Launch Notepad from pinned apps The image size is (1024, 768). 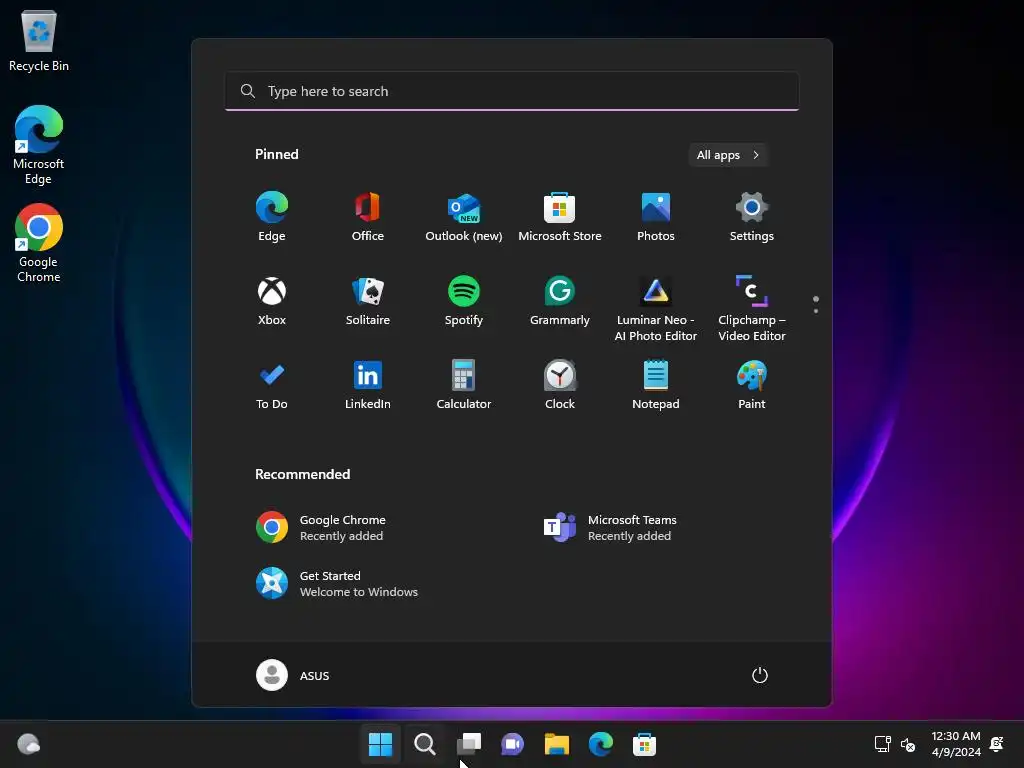[656, 385]
